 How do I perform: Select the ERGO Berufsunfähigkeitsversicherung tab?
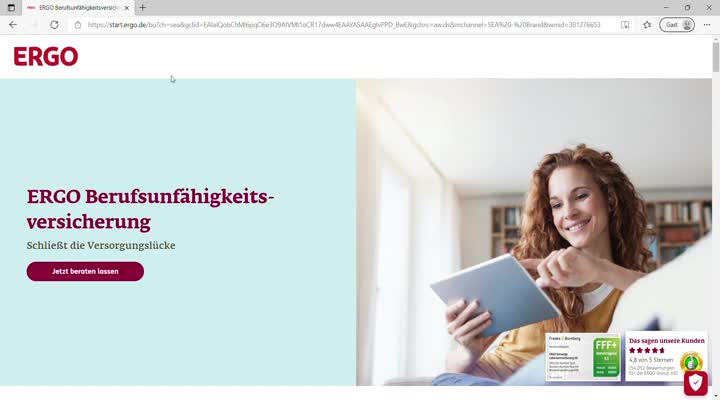(78, 8)
